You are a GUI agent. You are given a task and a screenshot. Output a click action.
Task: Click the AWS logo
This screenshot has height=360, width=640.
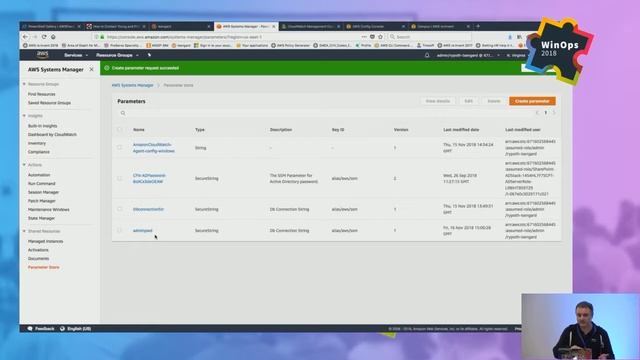point(42,55)
